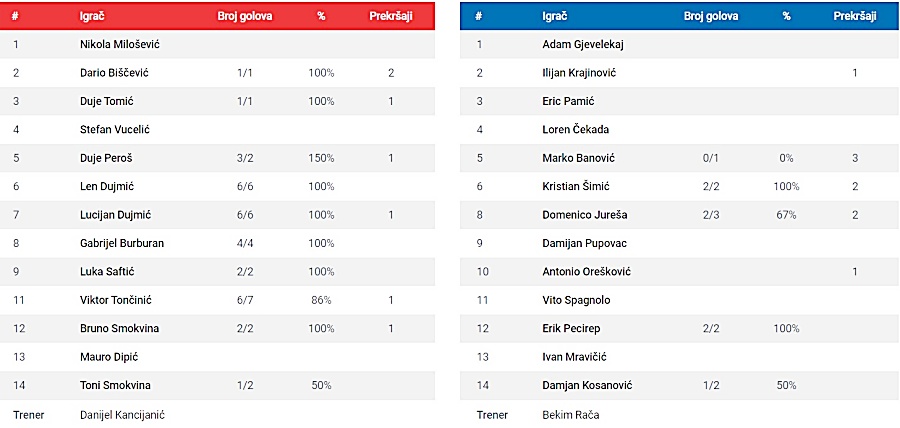Open Damjan Kosanović's player row
The height and width of the screenshot is (428, 900).
click(586, 386)
